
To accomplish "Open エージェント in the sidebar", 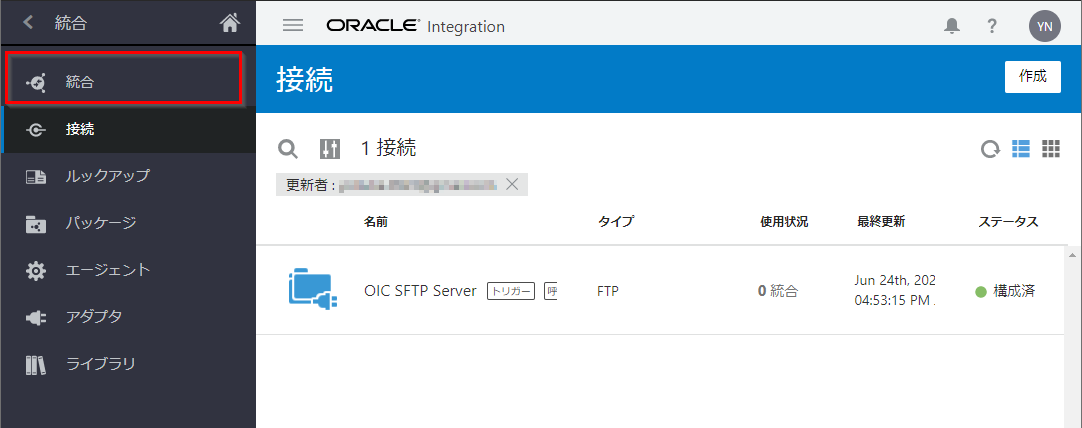I will pos(107,270).
